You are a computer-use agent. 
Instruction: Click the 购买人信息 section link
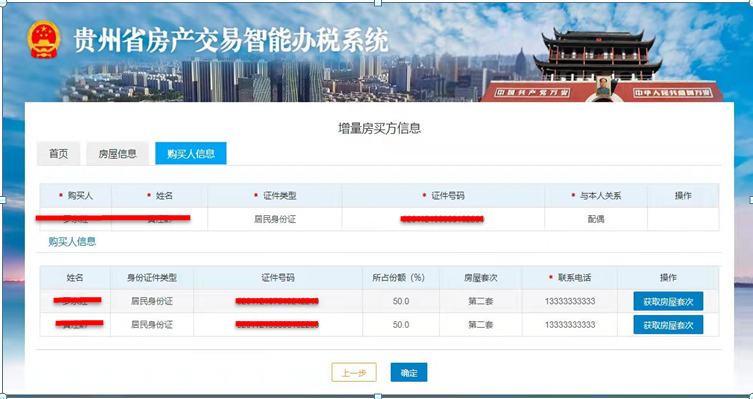coord(72,242)
